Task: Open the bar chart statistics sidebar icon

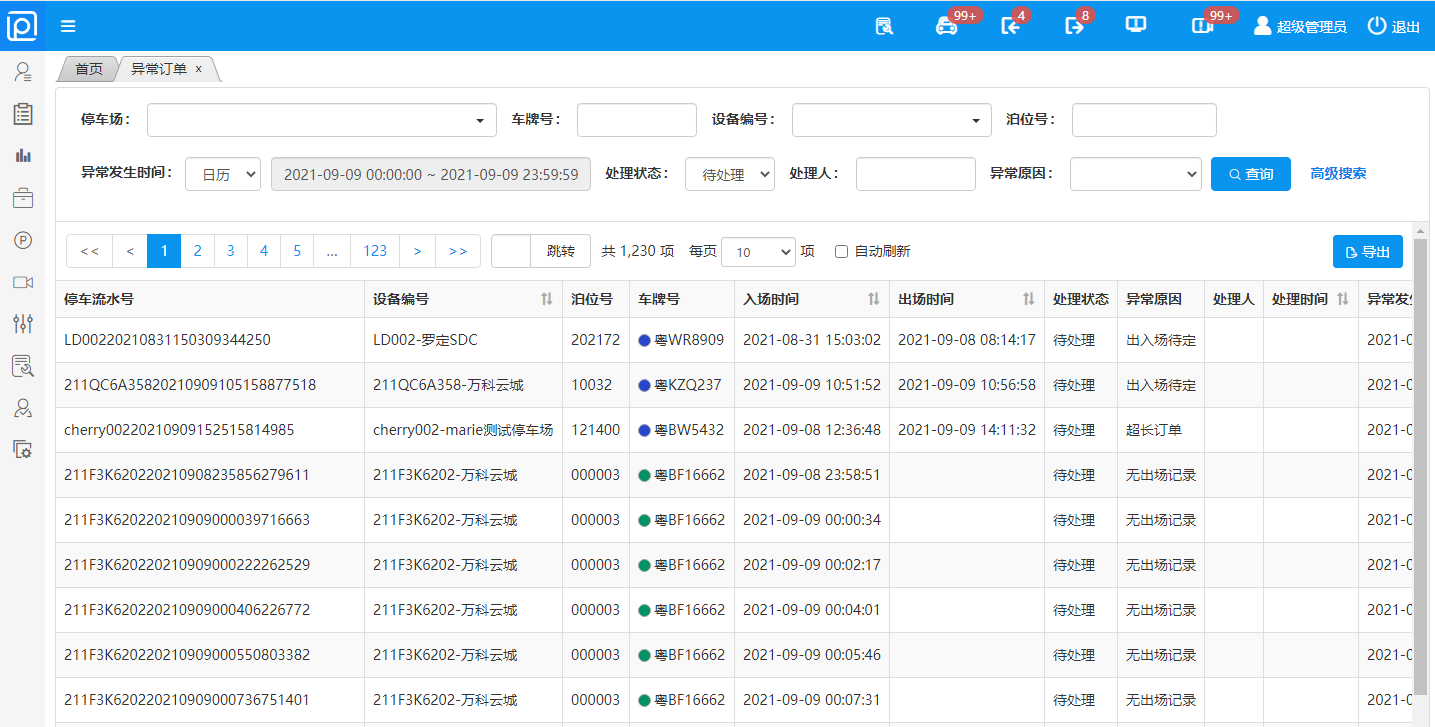Action: pyautogui.click(x=22, y=155)
